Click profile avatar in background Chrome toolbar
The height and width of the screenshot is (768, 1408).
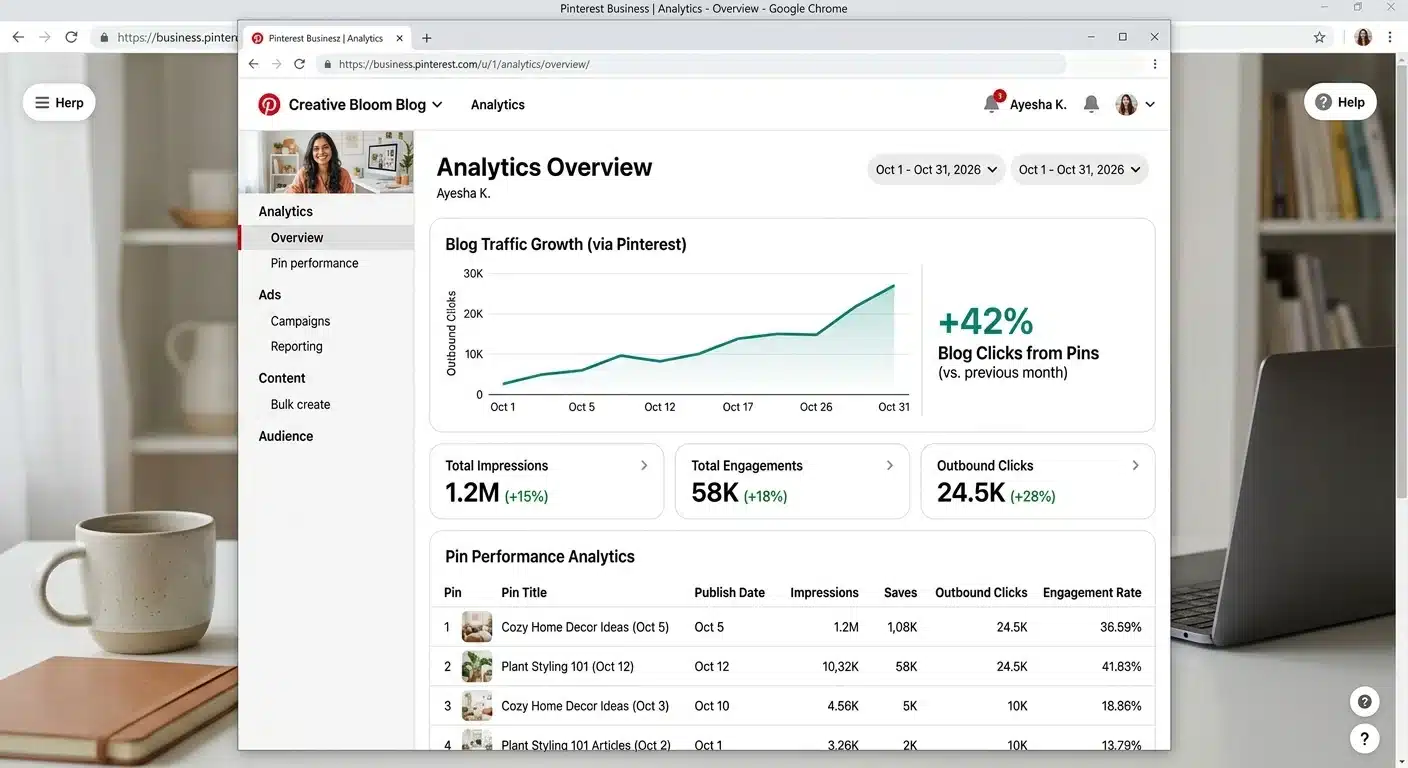pyautogui.click(x=1363, y=37)
